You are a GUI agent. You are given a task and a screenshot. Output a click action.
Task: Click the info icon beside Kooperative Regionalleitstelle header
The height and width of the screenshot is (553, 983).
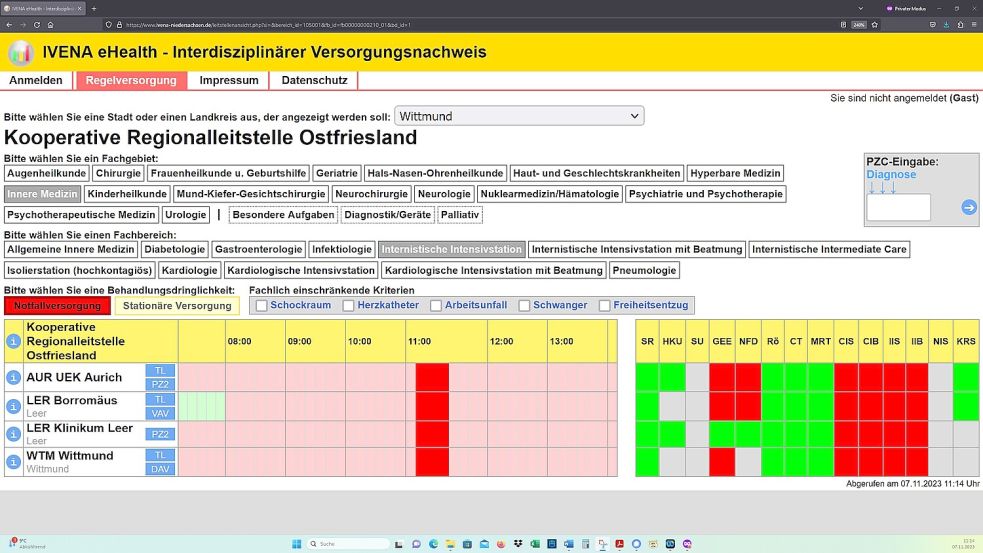click(x=14, y=342)
